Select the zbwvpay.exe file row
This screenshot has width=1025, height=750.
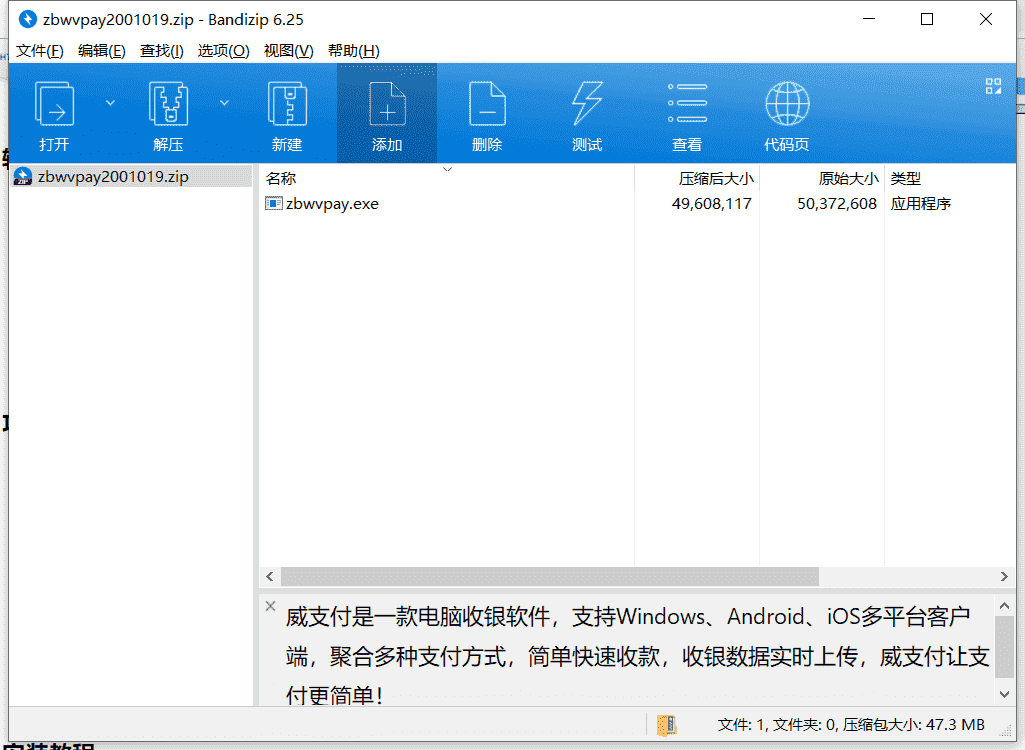pyautogui.click(x=637, y=204)
